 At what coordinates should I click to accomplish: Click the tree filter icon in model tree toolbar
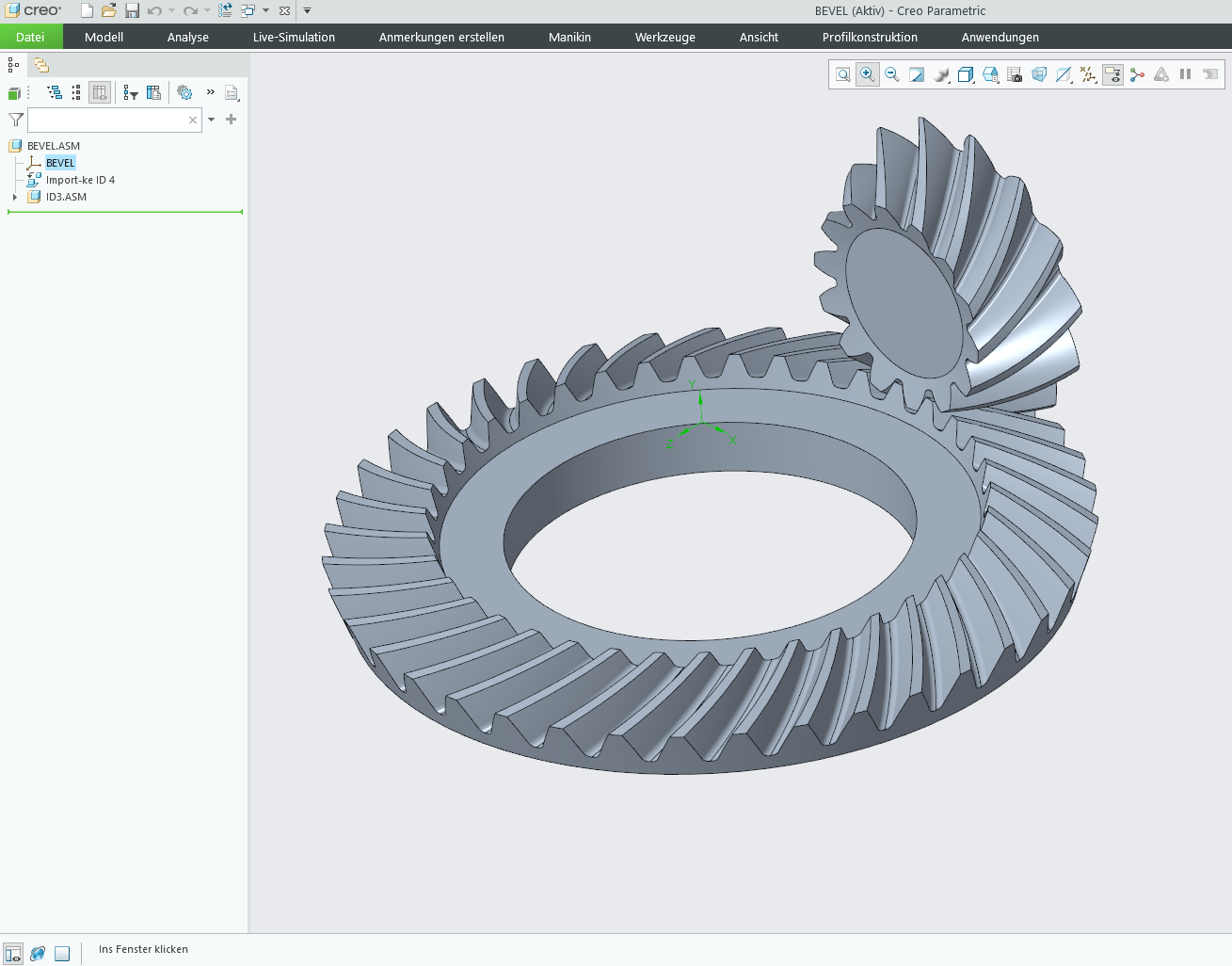131,93
